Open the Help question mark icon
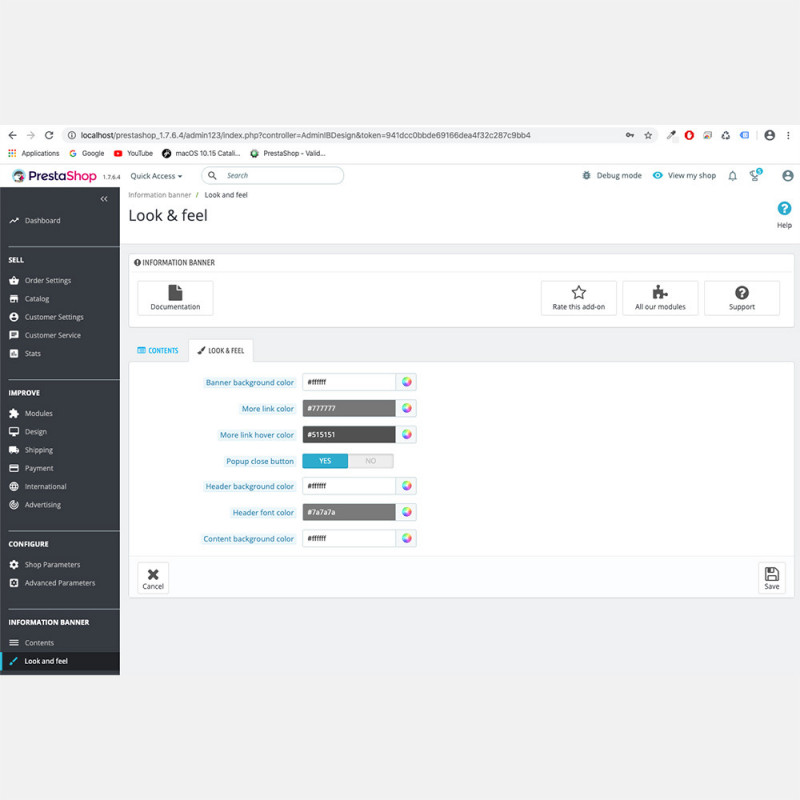Image resolution: width=800 pixels, height=800 pixels. tap(784, 208)
